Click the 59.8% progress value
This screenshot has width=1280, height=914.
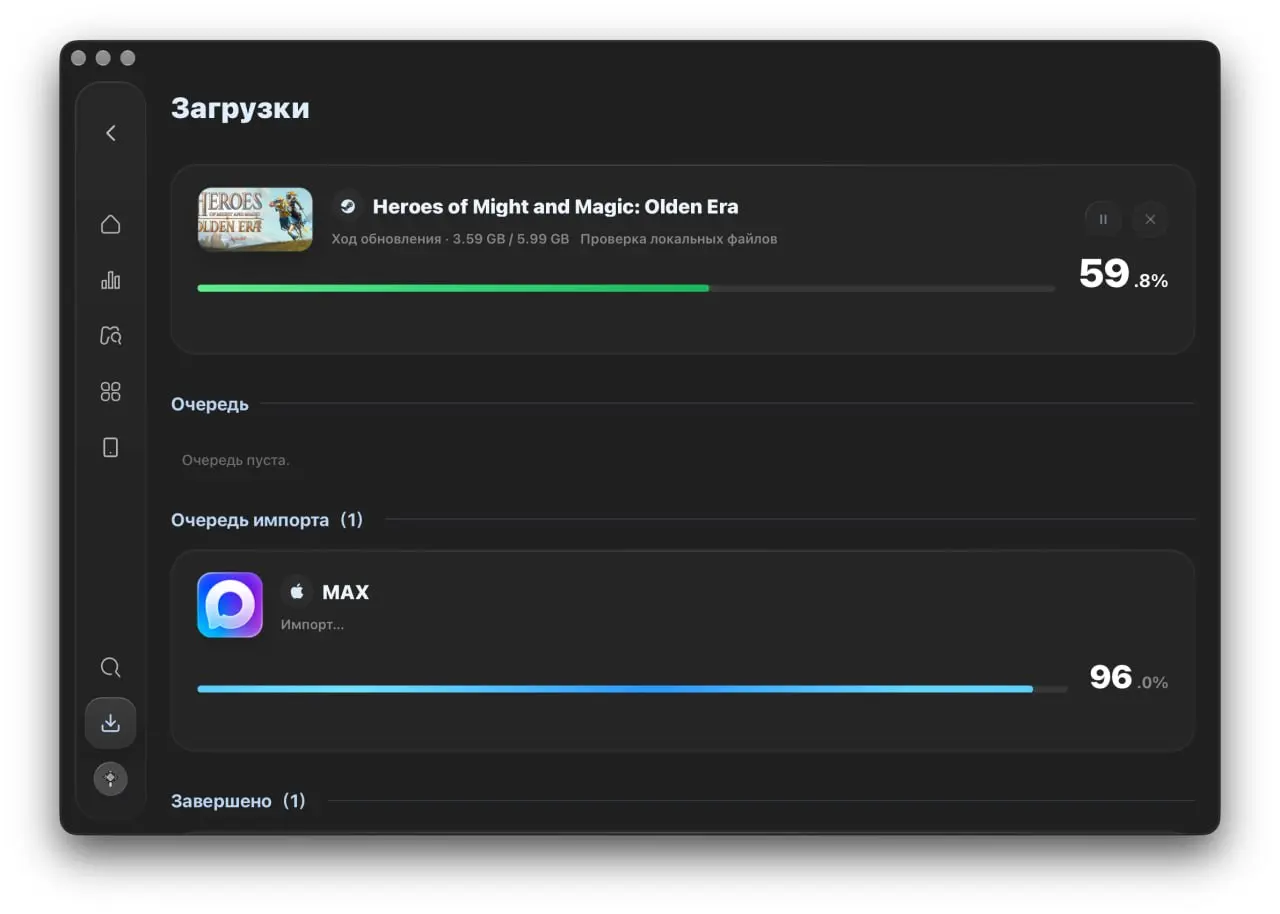pos(1124,274)
